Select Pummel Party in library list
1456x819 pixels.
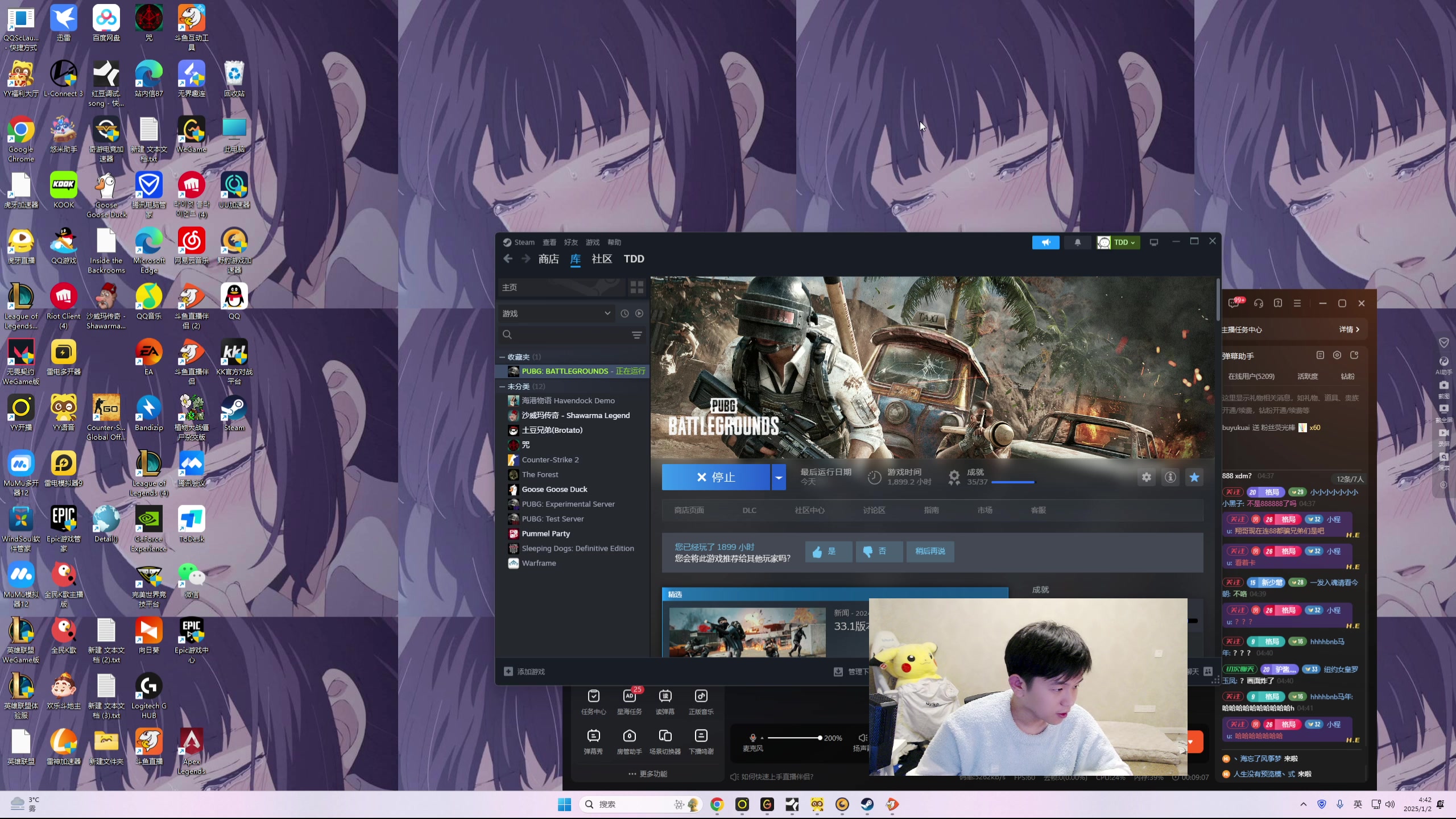click(x=573, y=533)
